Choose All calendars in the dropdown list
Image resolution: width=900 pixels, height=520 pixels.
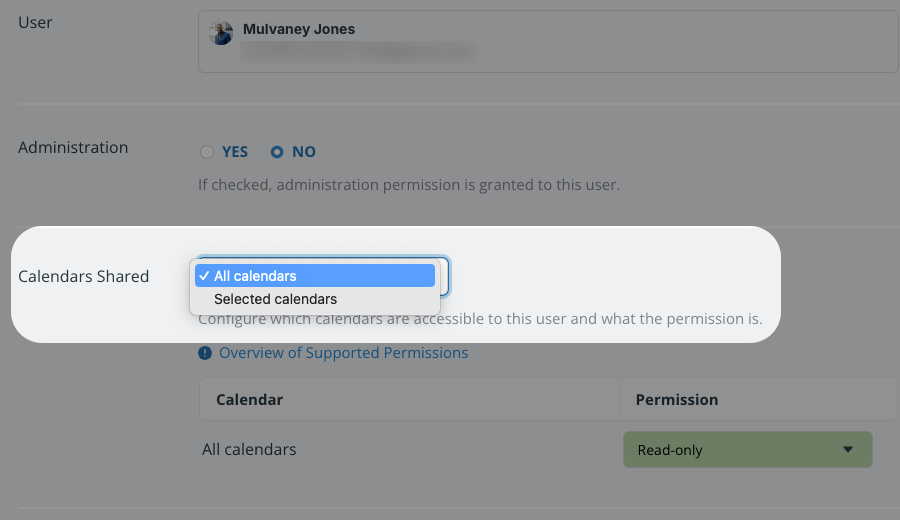[315, 276]
